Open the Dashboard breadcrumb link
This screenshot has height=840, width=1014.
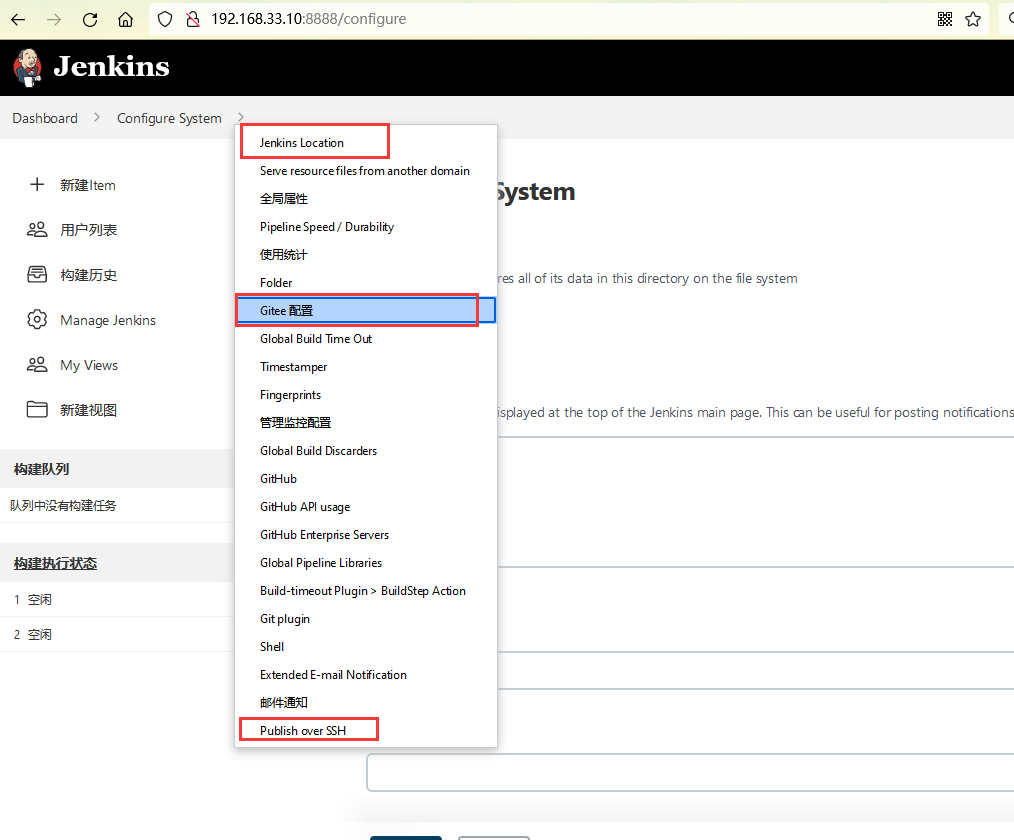pyautogui.click(x=45, y=118)
